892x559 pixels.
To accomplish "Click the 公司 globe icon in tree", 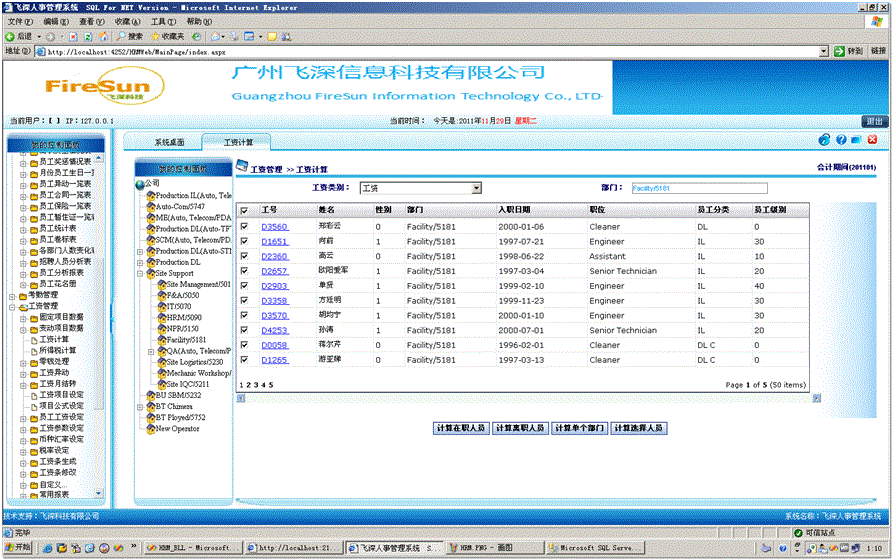I will (x=139, y=184).
